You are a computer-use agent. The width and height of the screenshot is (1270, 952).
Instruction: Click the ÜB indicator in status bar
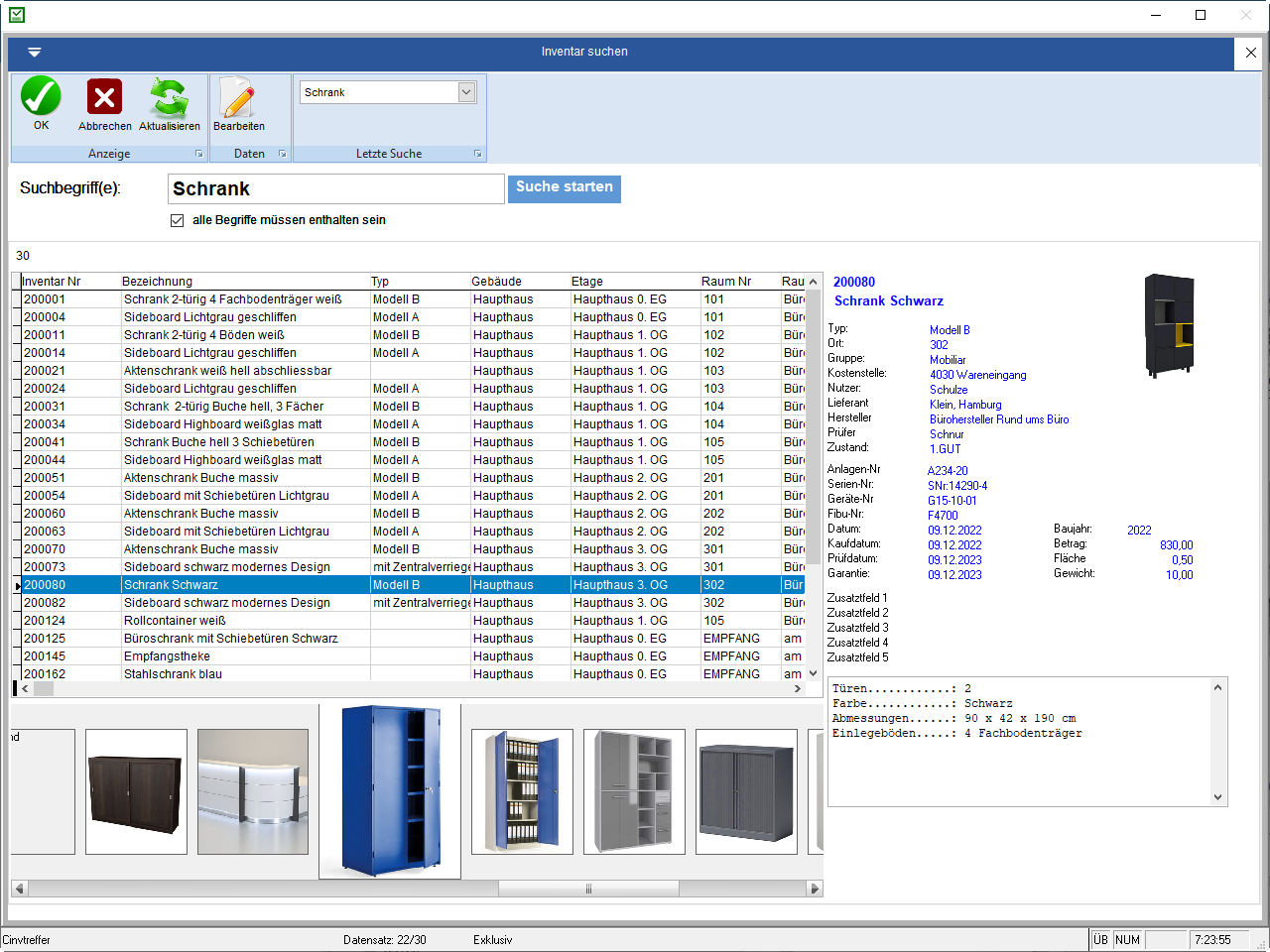pos(1100,939)
